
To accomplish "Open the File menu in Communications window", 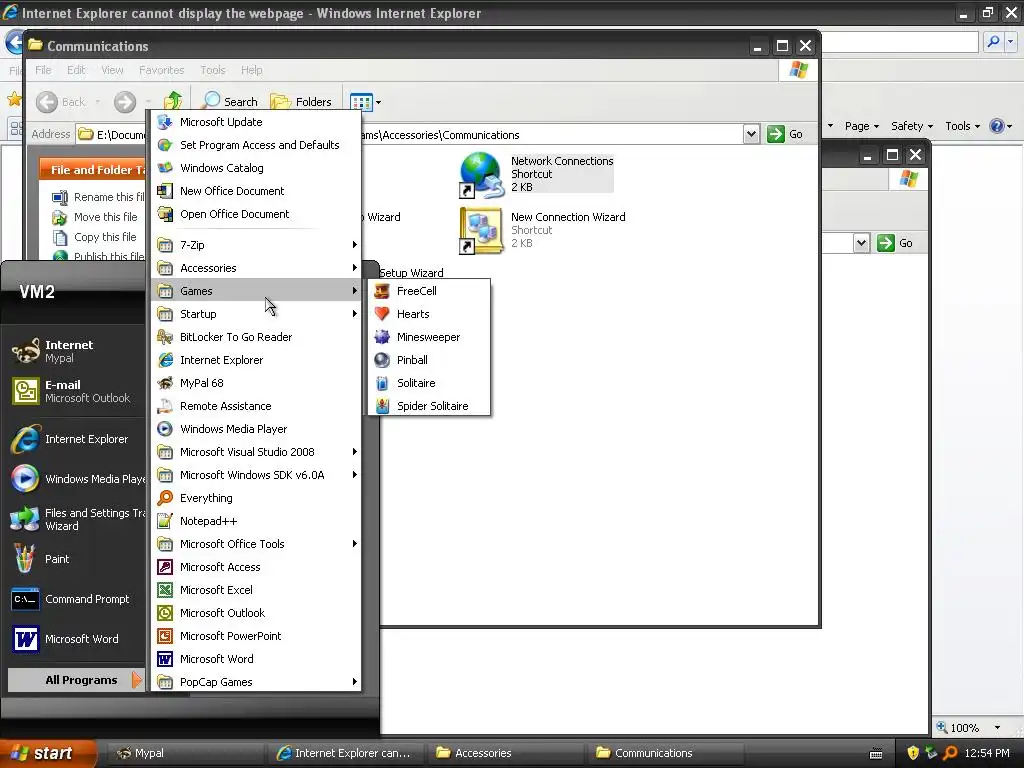I will (x=43, y=70).
